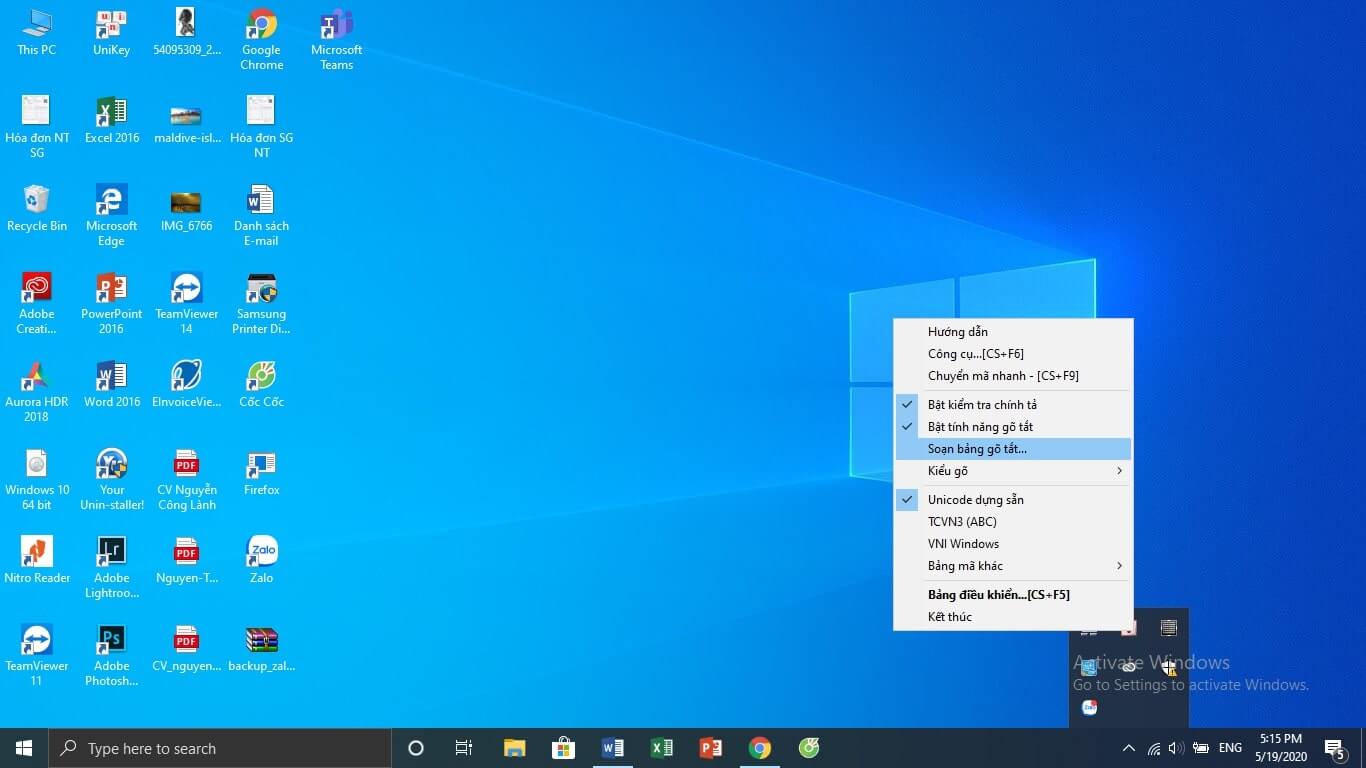Select the PowerPoint 2016 desktop shortcut

pos(111,304)
